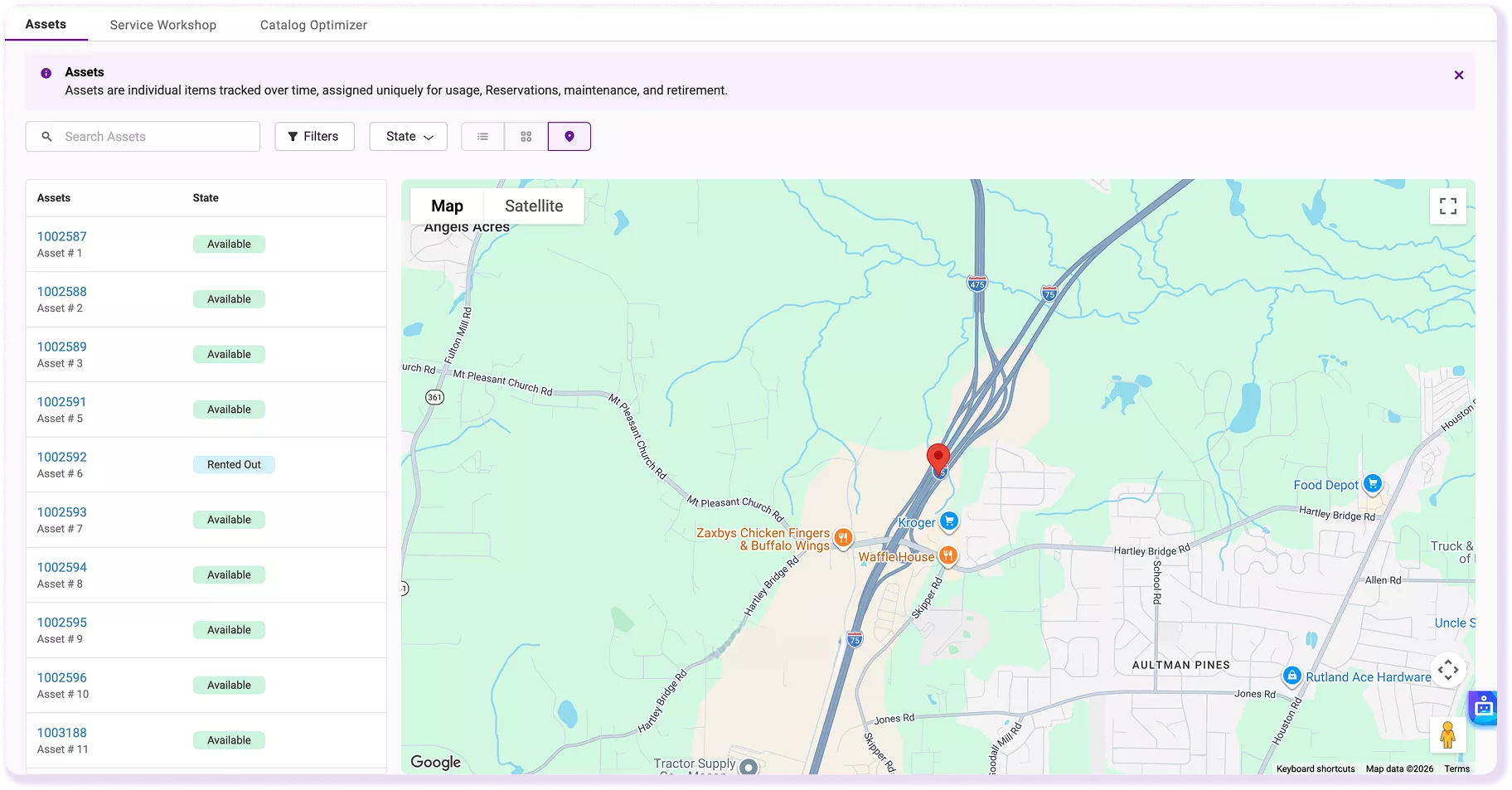Click the State column header

click(x=206, y=198)
